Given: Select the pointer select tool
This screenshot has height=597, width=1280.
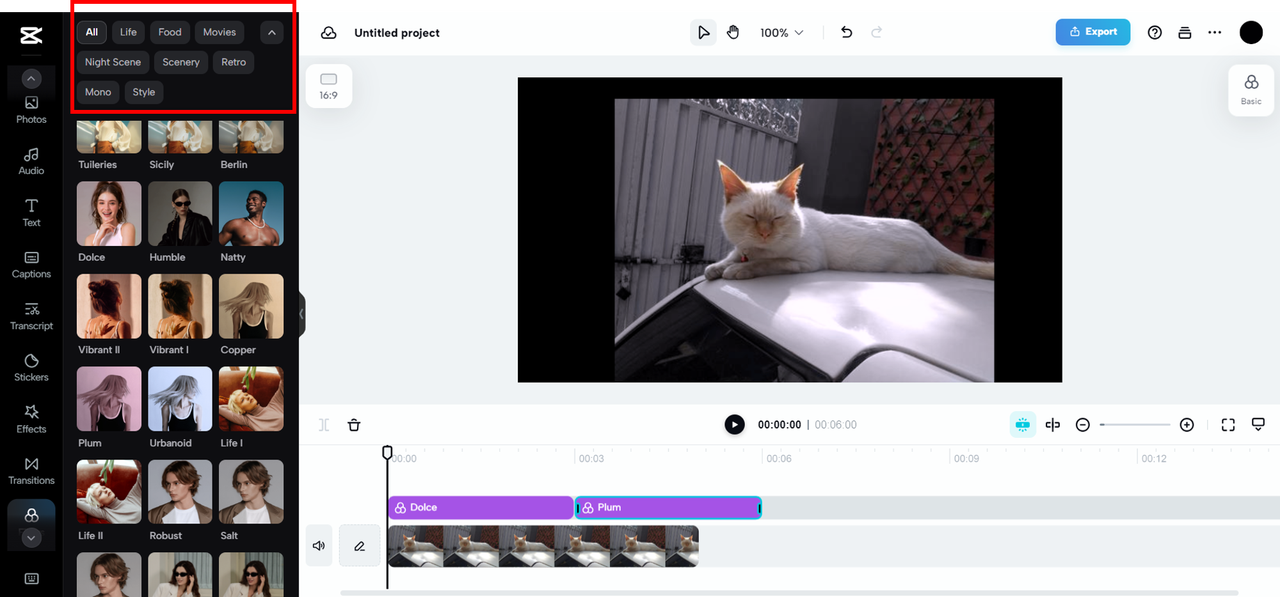Looking at the screenshot, I should [x=703, y=33].
